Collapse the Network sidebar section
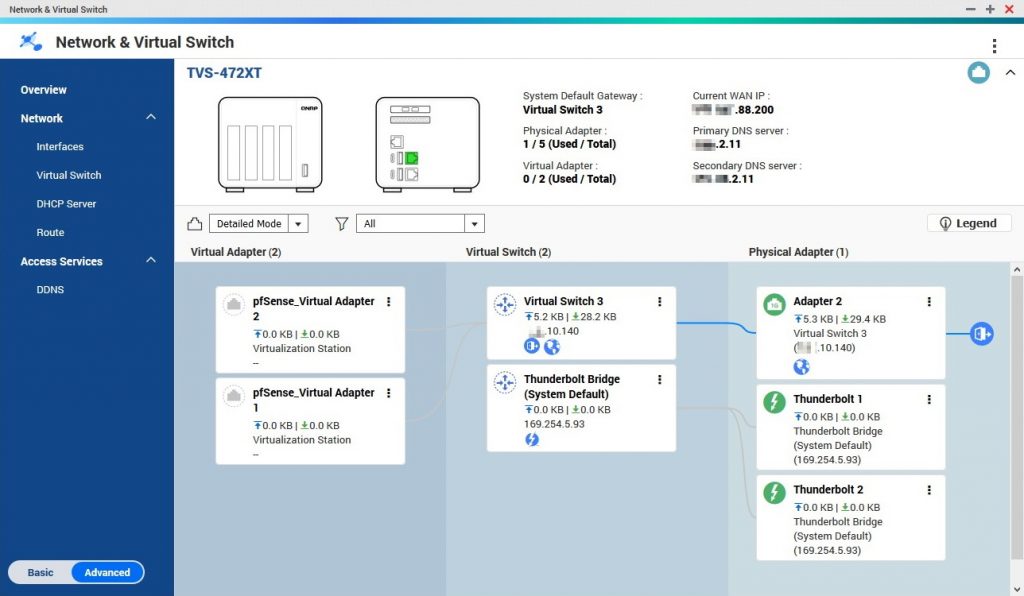Screen dimensions: 1024x596 (151, 118)
